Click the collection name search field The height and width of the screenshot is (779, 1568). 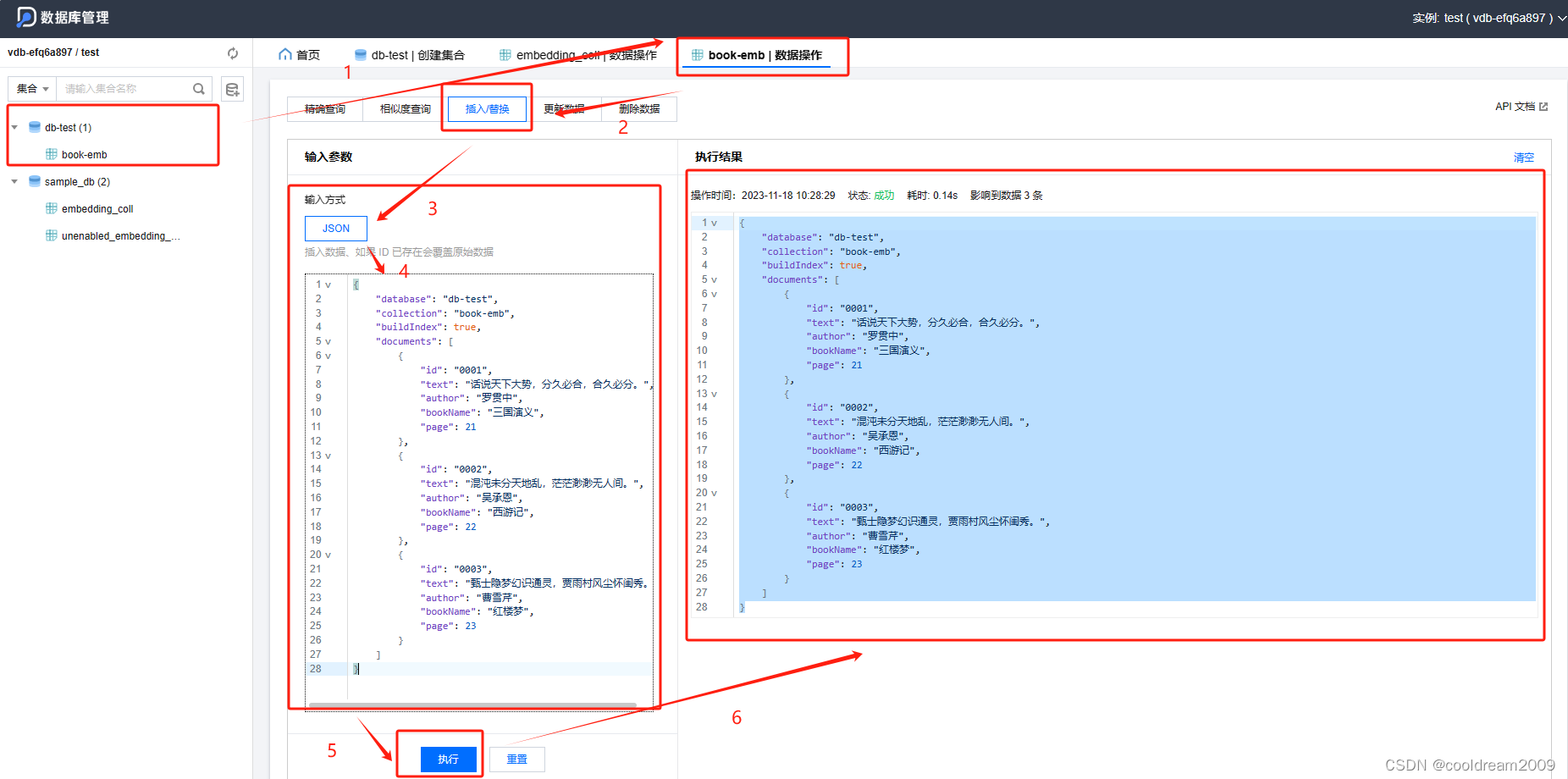[x=125, y=88]
